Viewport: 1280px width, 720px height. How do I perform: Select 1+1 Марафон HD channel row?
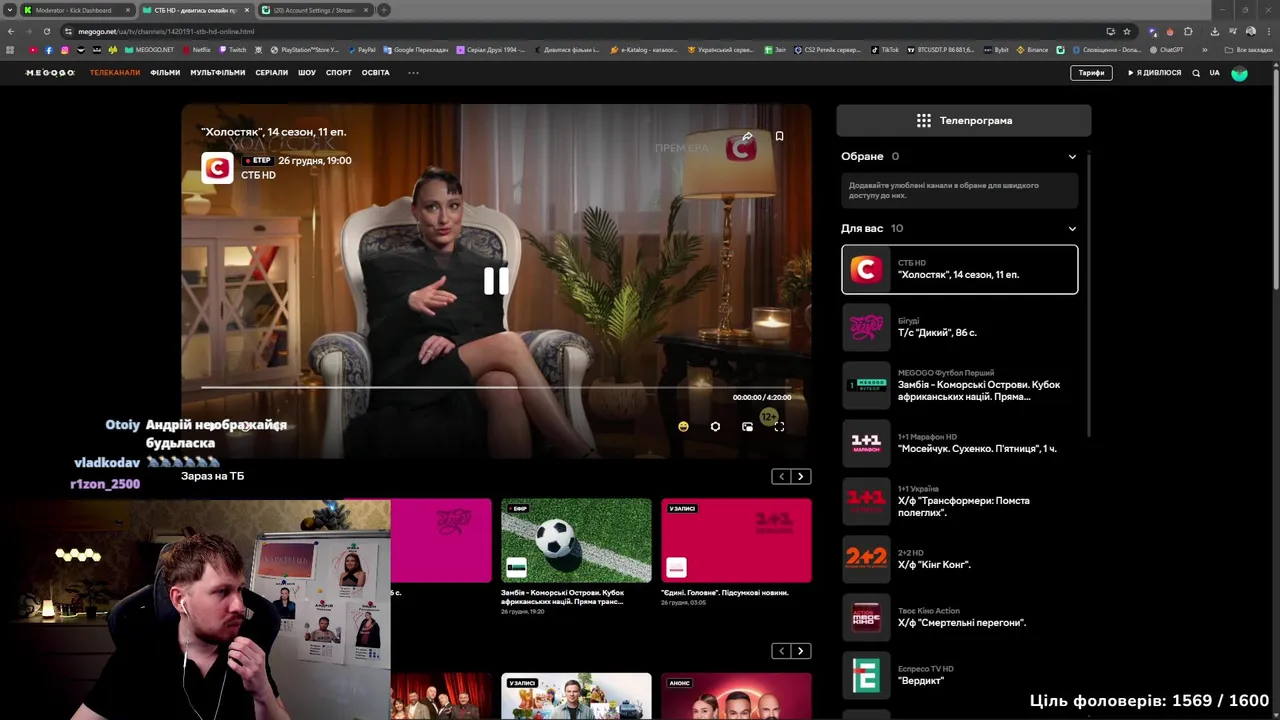pos(960,443)
